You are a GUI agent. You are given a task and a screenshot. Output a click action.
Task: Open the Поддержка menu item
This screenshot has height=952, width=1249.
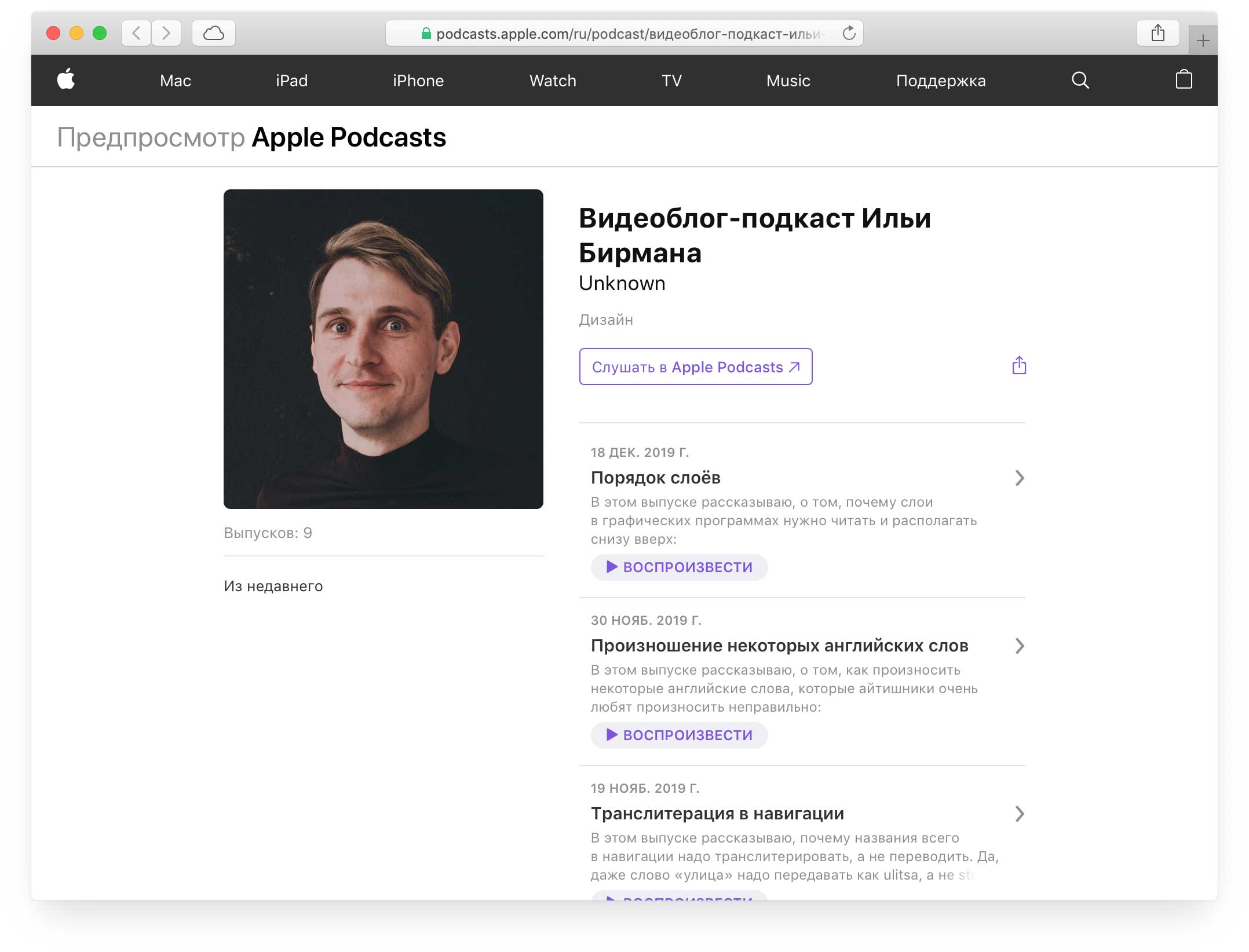(940, 80)
